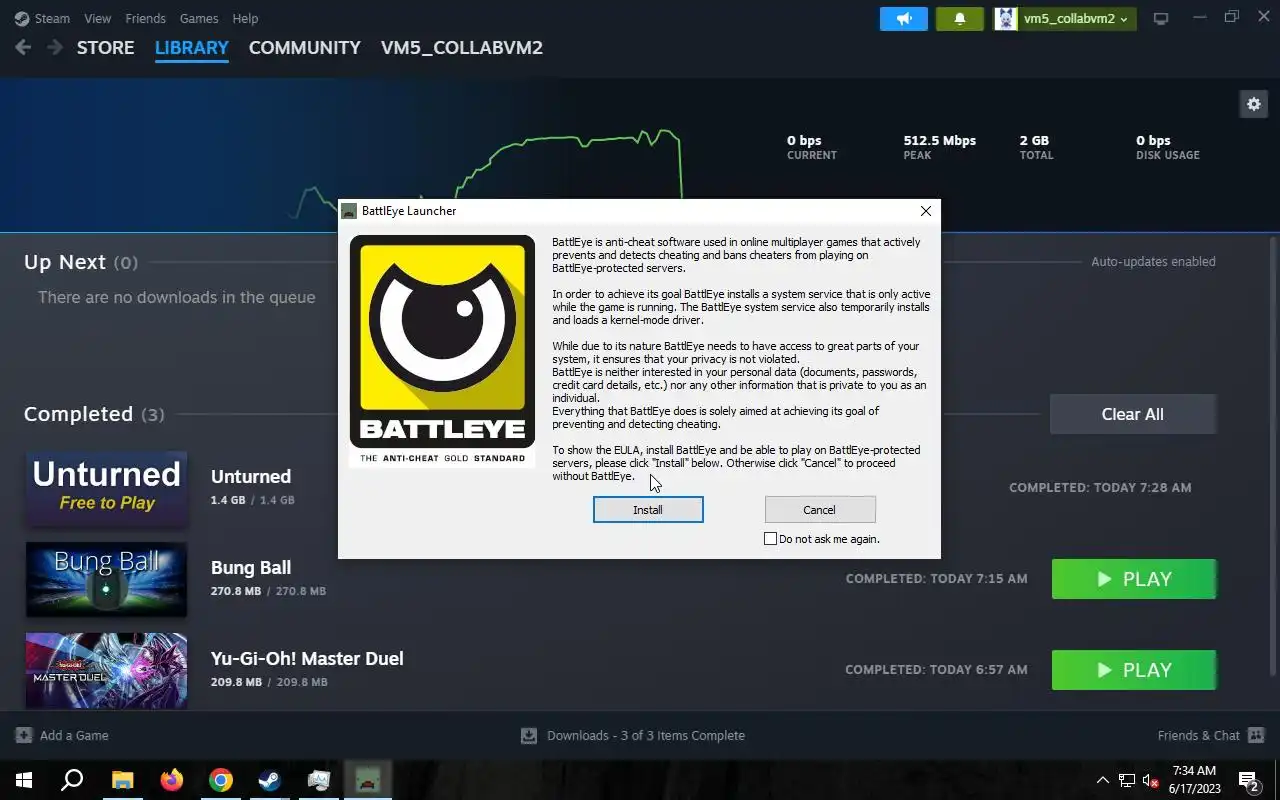The image size is (1280, 800).
Task: Show hidden system tray icons
Action: click(1103, 780)
